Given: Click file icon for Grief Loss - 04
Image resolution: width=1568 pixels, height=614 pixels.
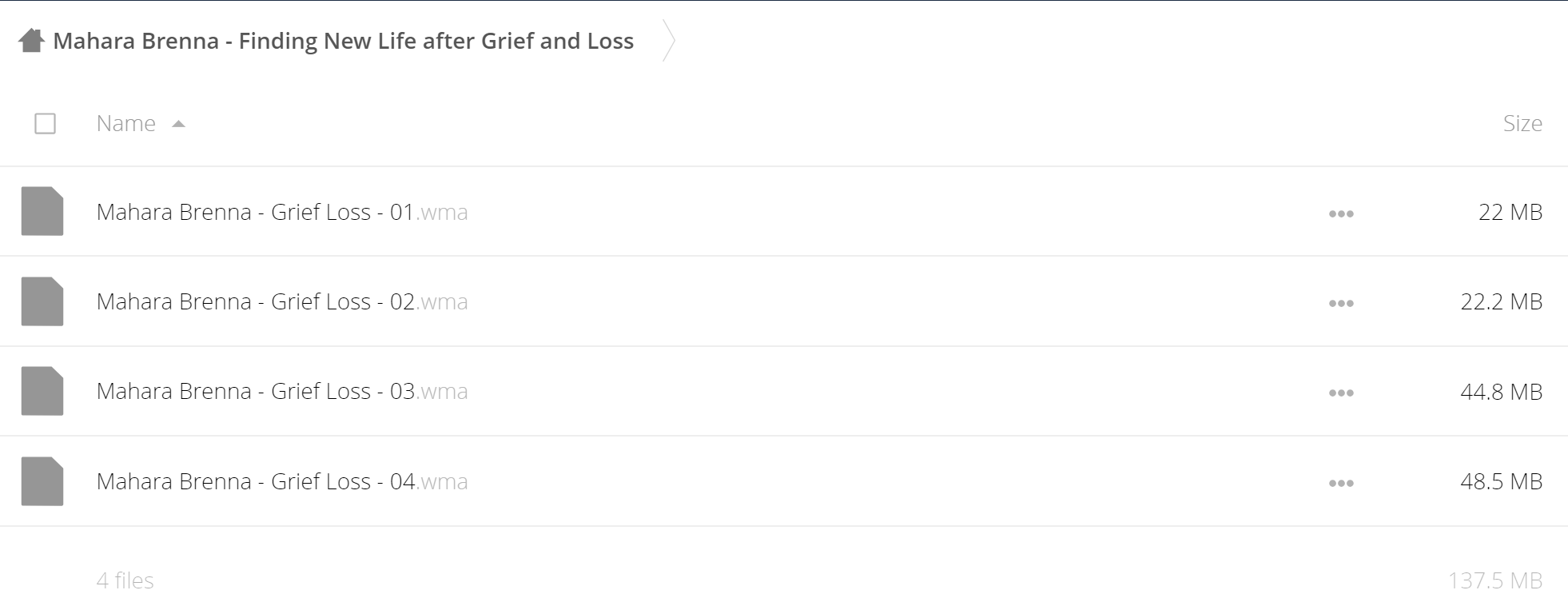Looking at the screenshot, I should point(42,481).
